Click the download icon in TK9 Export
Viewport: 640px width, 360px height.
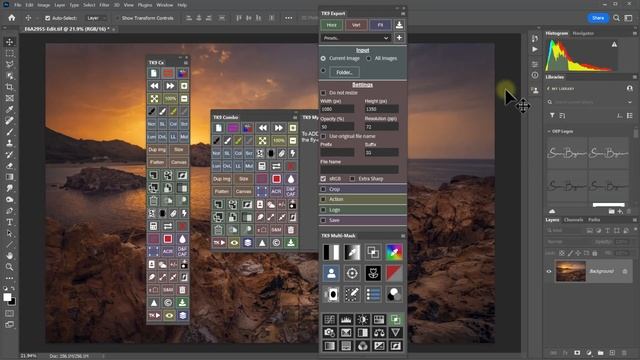coord(399,25)
